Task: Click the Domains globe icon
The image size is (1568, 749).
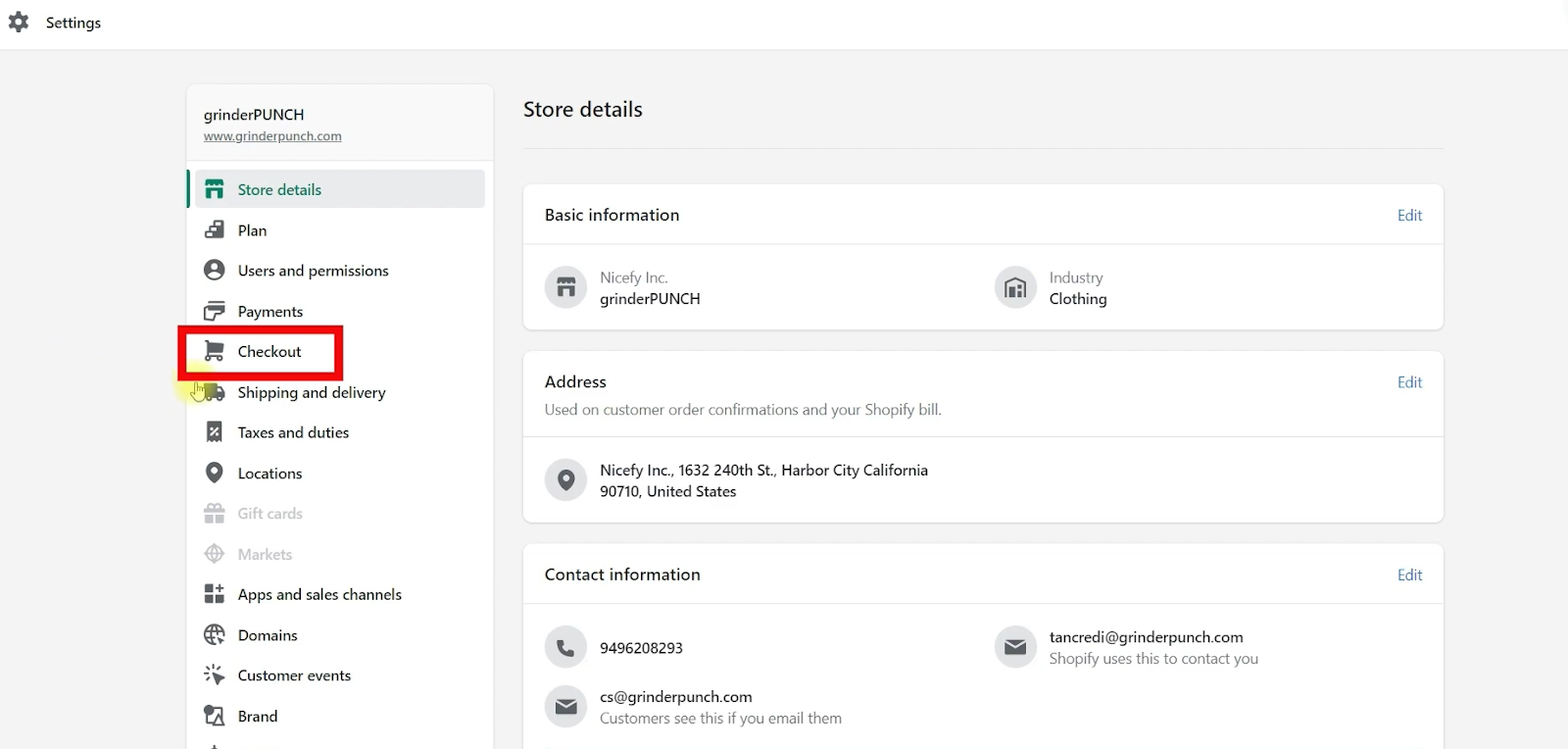Action: pos(215,635)
